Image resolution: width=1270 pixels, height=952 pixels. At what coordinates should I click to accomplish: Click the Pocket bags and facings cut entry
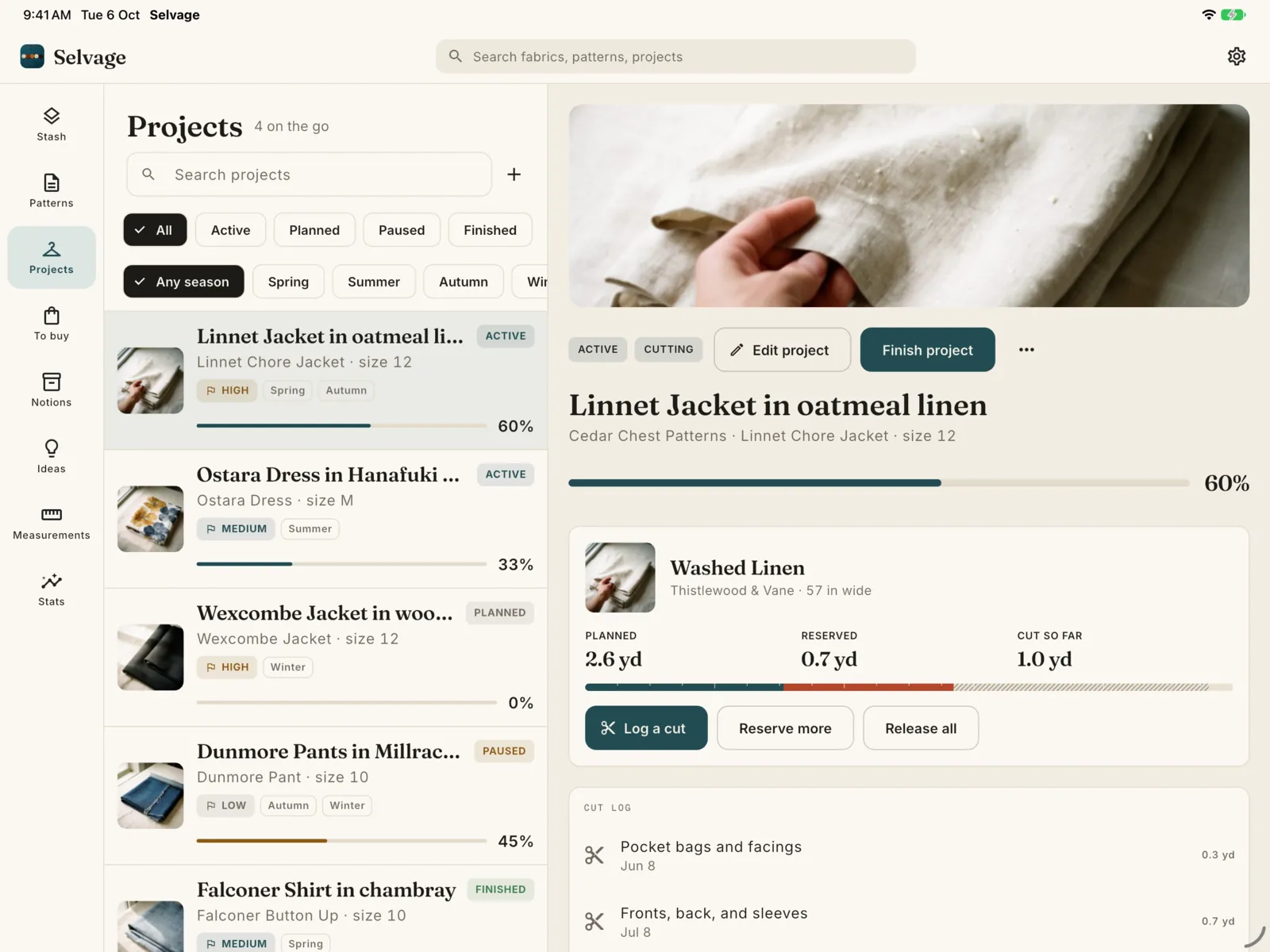[x=909, y=855]
